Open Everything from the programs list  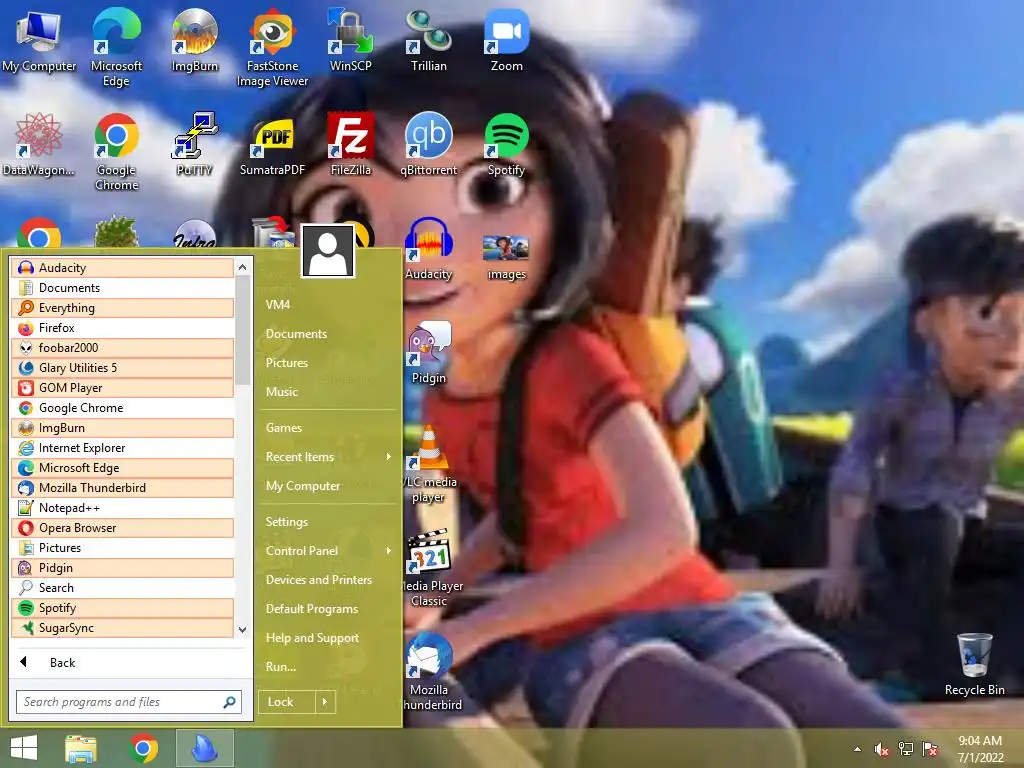pyautogui.click(x=122, y=308)
